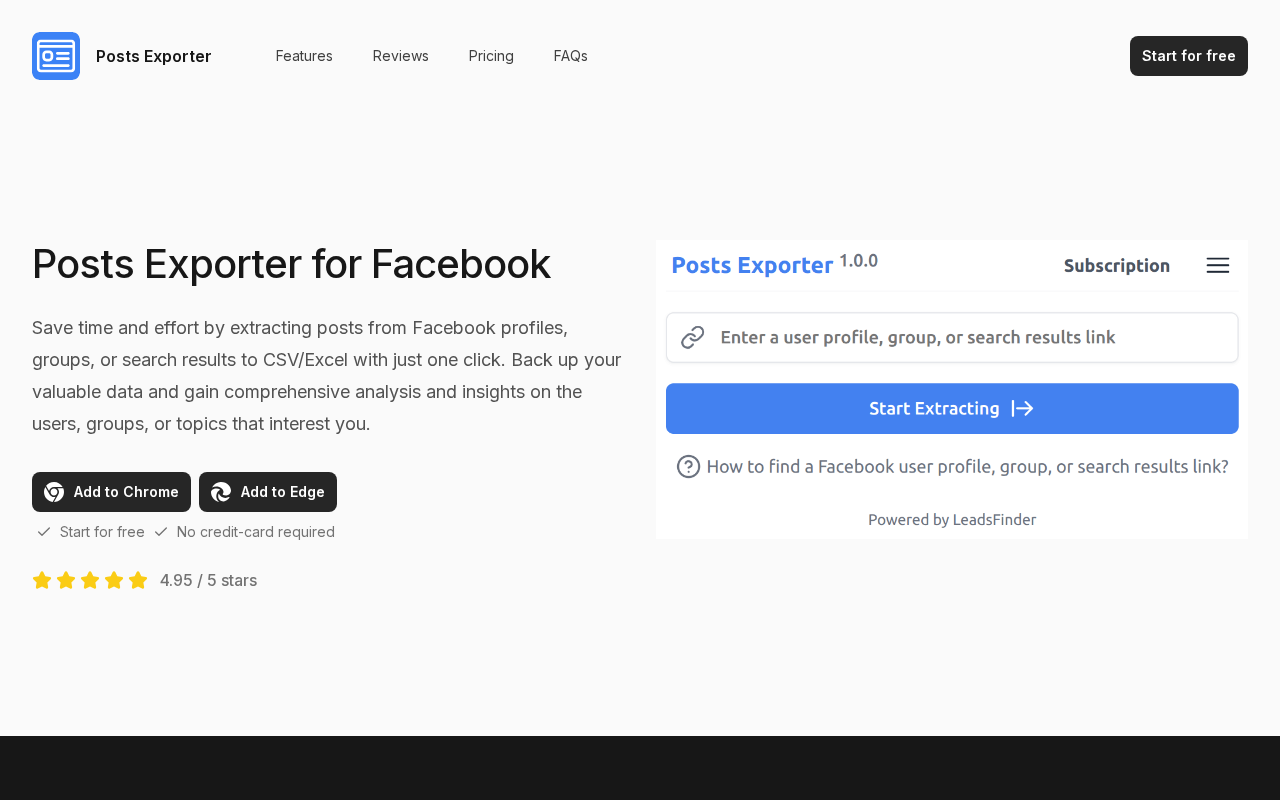Open the Subscription link in preview

pyautogui.click(x=1116, y=266)
